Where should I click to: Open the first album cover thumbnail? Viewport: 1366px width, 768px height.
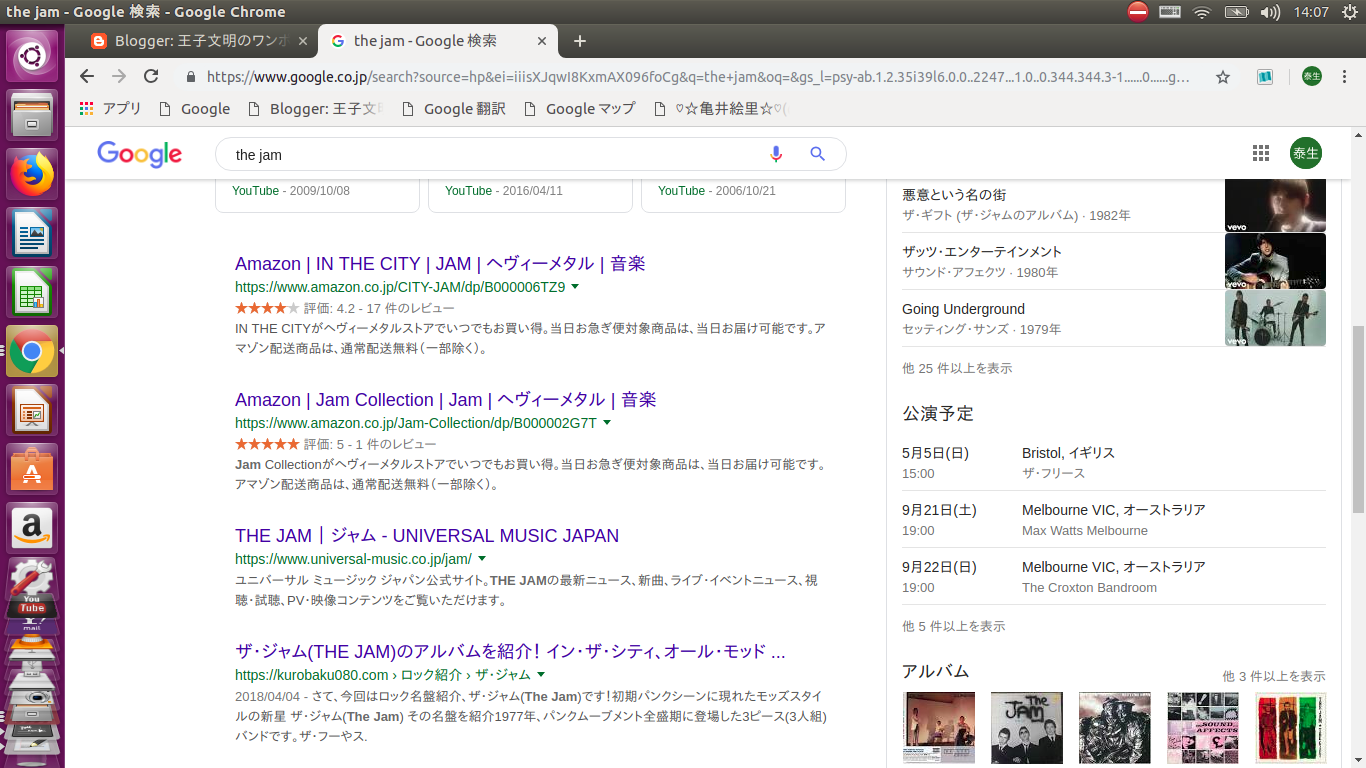[x=938, y=727]
